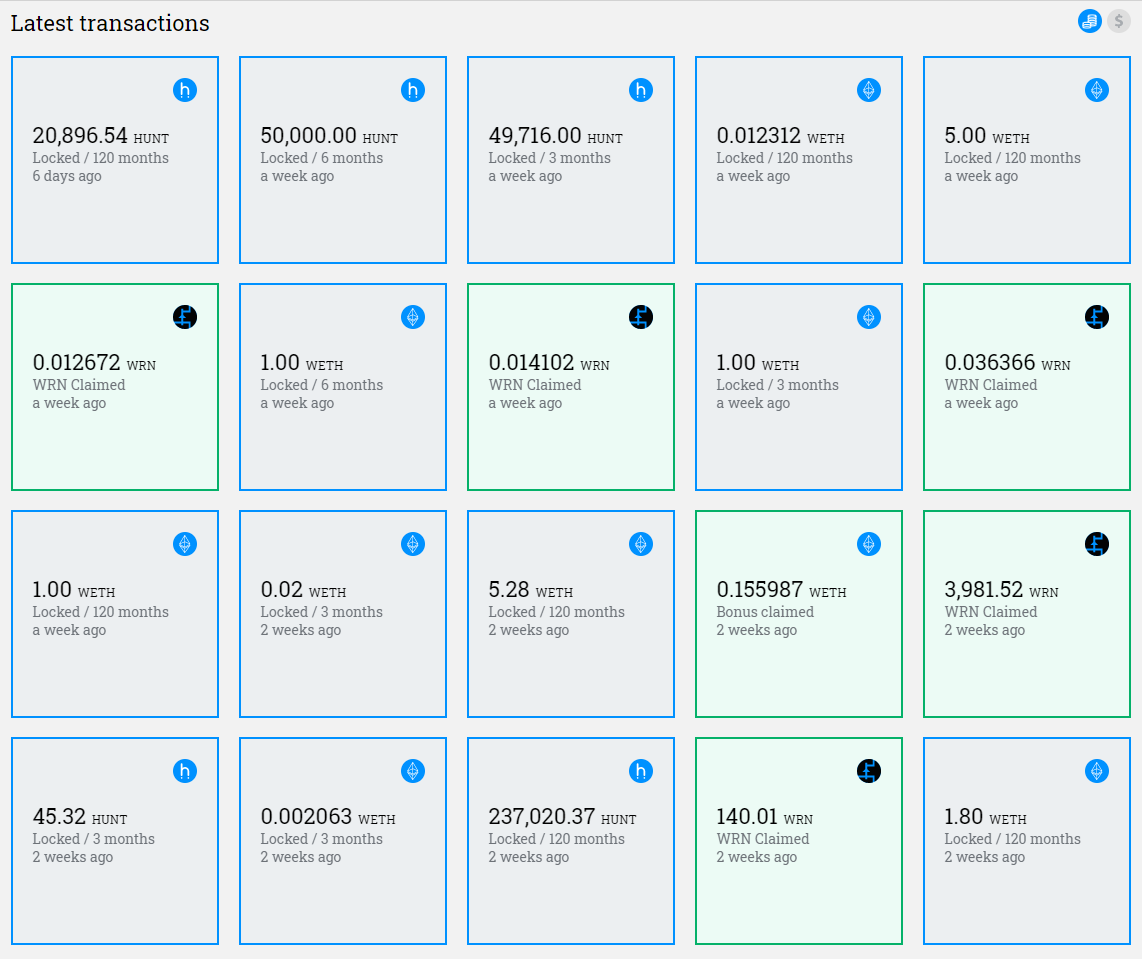Select the 3,981.52 WRN amount

[x=1001, y=590]
